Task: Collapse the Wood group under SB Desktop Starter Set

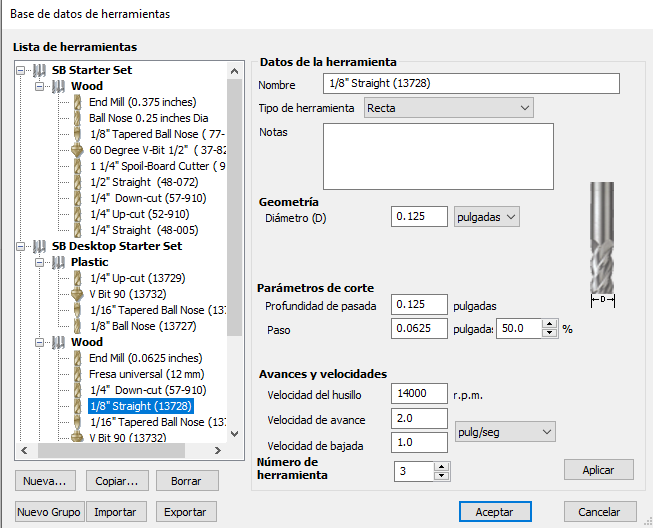Action: point(40,342)
